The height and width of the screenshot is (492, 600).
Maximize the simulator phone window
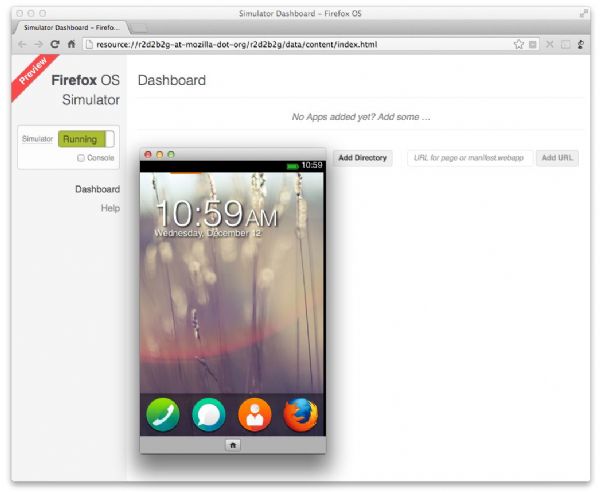pos(171,155)
